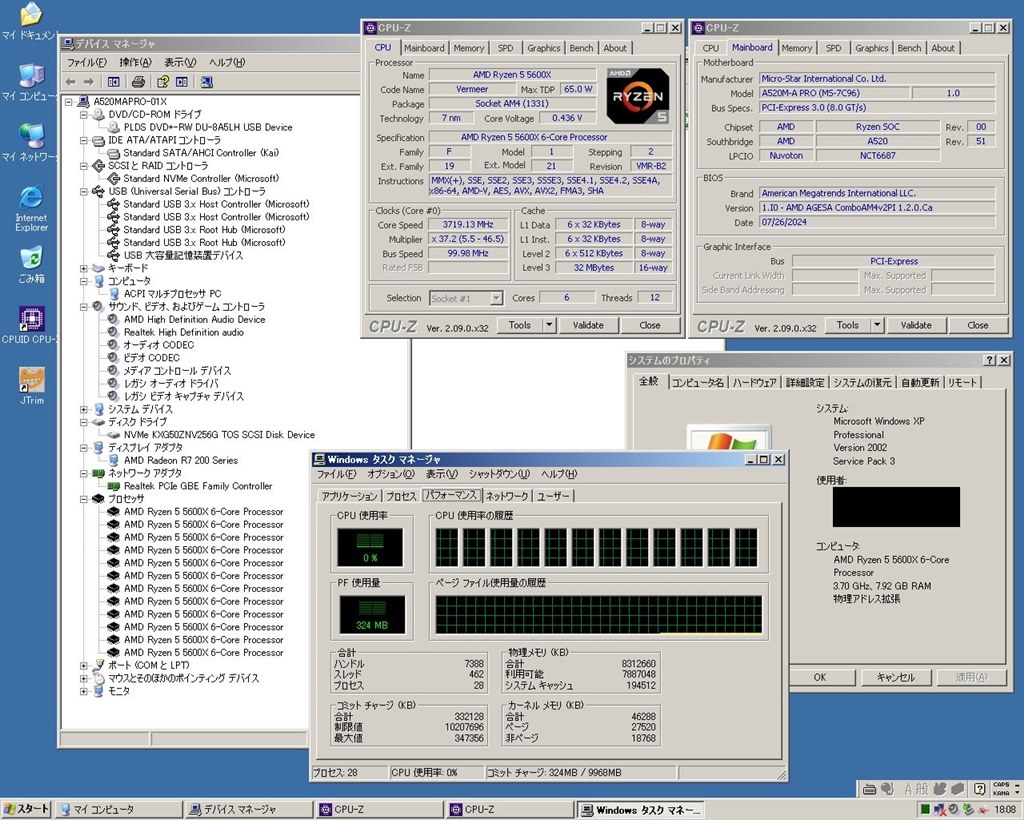Click the 18:08 clock in system tray
The image size is (1024, 820).
[x=1005, y=810]
